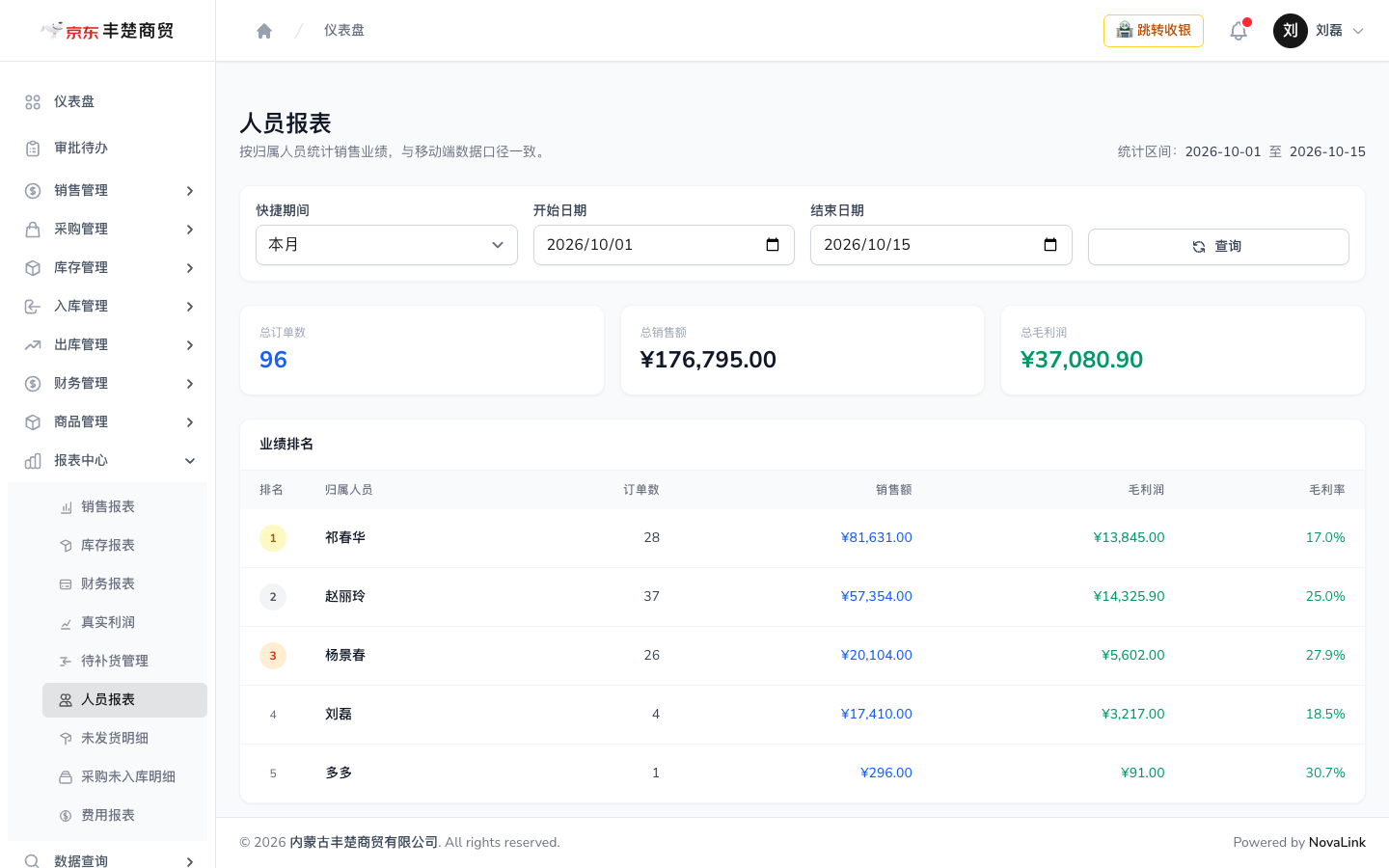Open the notification bell
This screenshot has width=1389, height=868.
coord(1239,31)
